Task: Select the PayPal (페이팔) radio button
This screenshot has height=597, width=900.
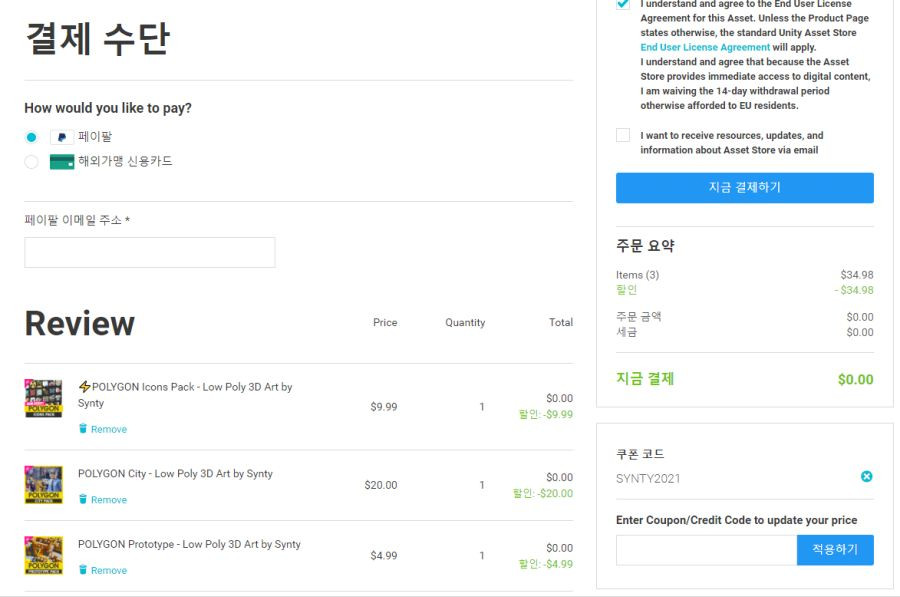Action: [32, 137]
